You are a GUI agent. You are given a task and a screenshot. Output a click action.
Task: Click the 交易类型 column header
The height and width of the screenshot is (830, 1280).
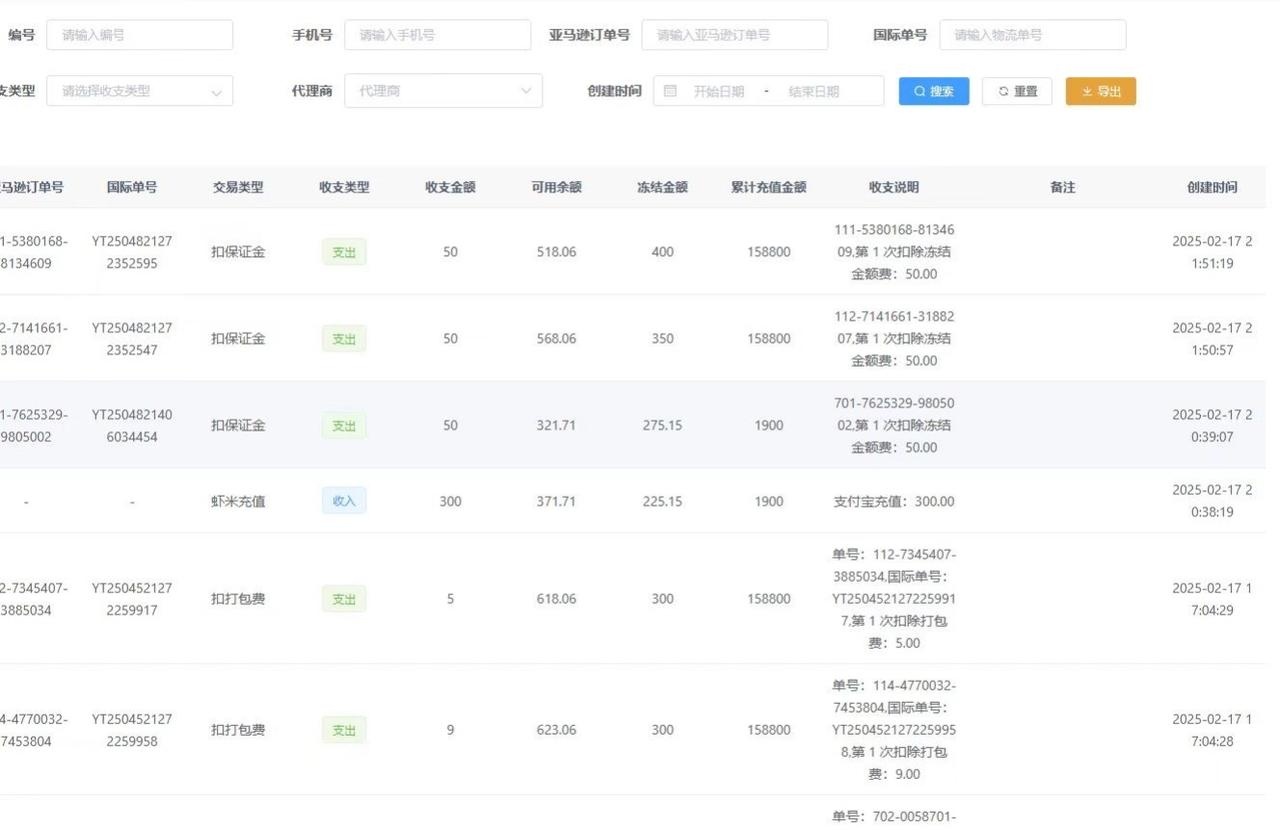238,187
